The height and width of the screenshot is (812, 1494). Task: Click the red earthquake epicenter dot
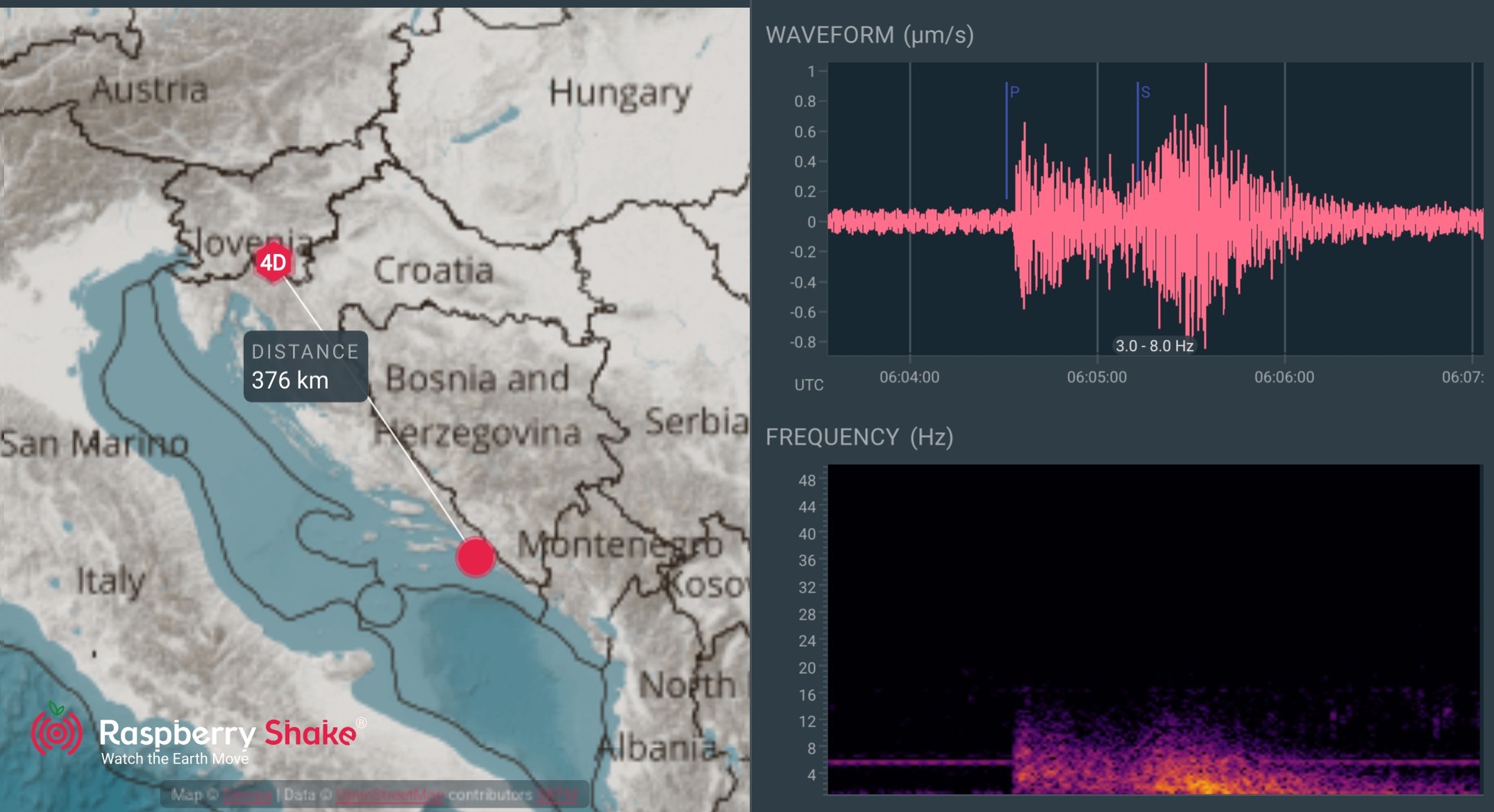pyautogui.click(x=476, y=557)
